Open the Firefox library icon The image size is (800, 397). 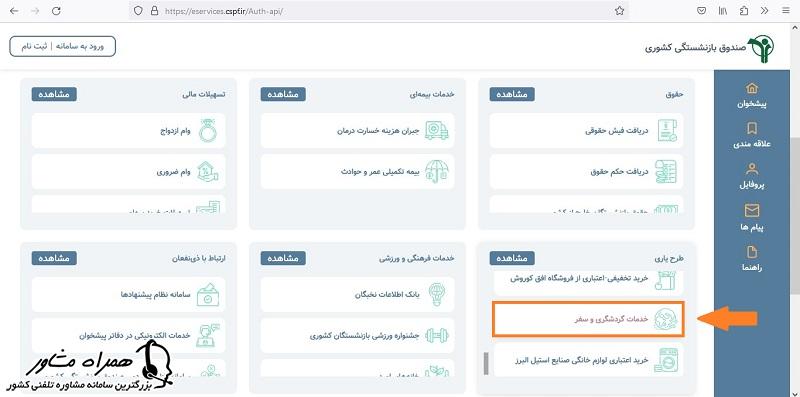click(x=723, y=11)
